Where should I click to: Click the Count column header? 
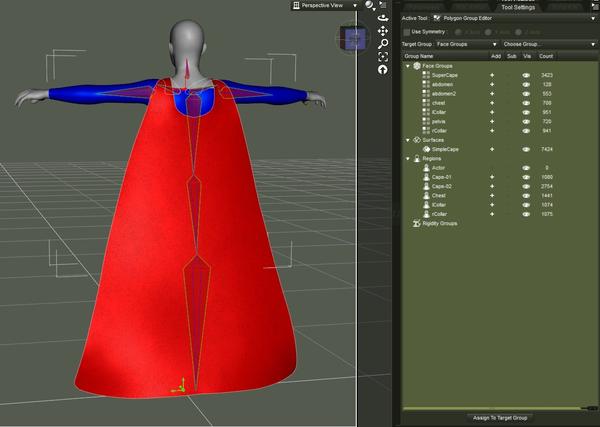click(546, 56)
